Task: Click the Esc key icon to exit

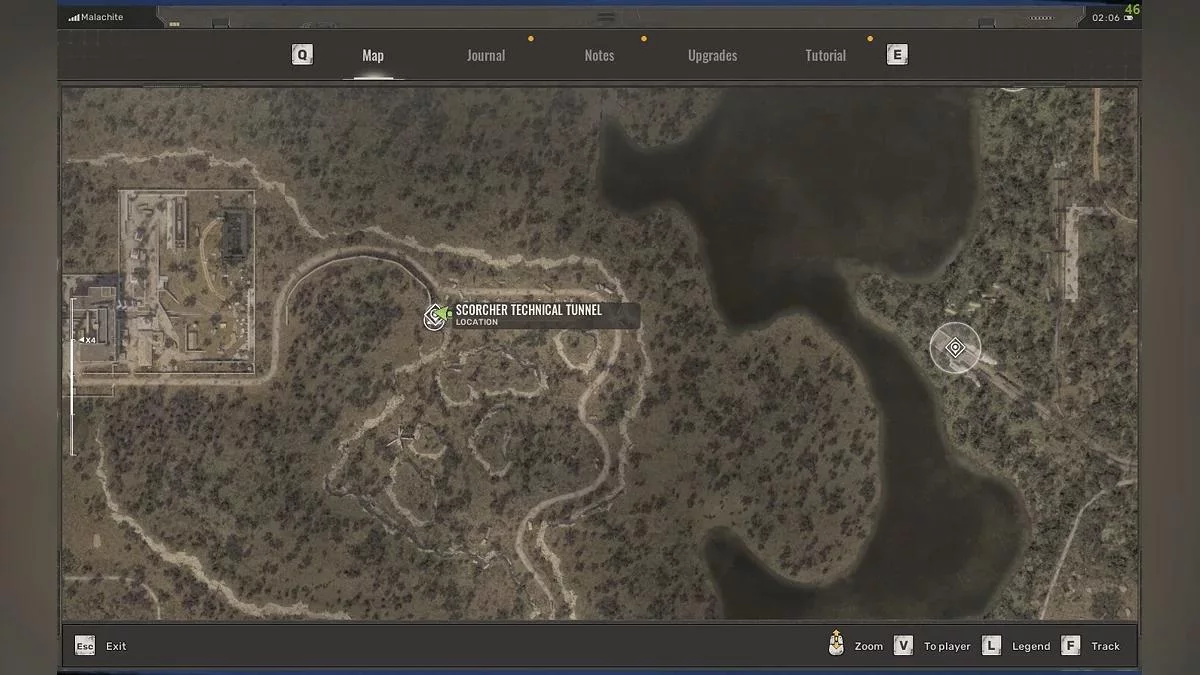Action: [85, 646]
